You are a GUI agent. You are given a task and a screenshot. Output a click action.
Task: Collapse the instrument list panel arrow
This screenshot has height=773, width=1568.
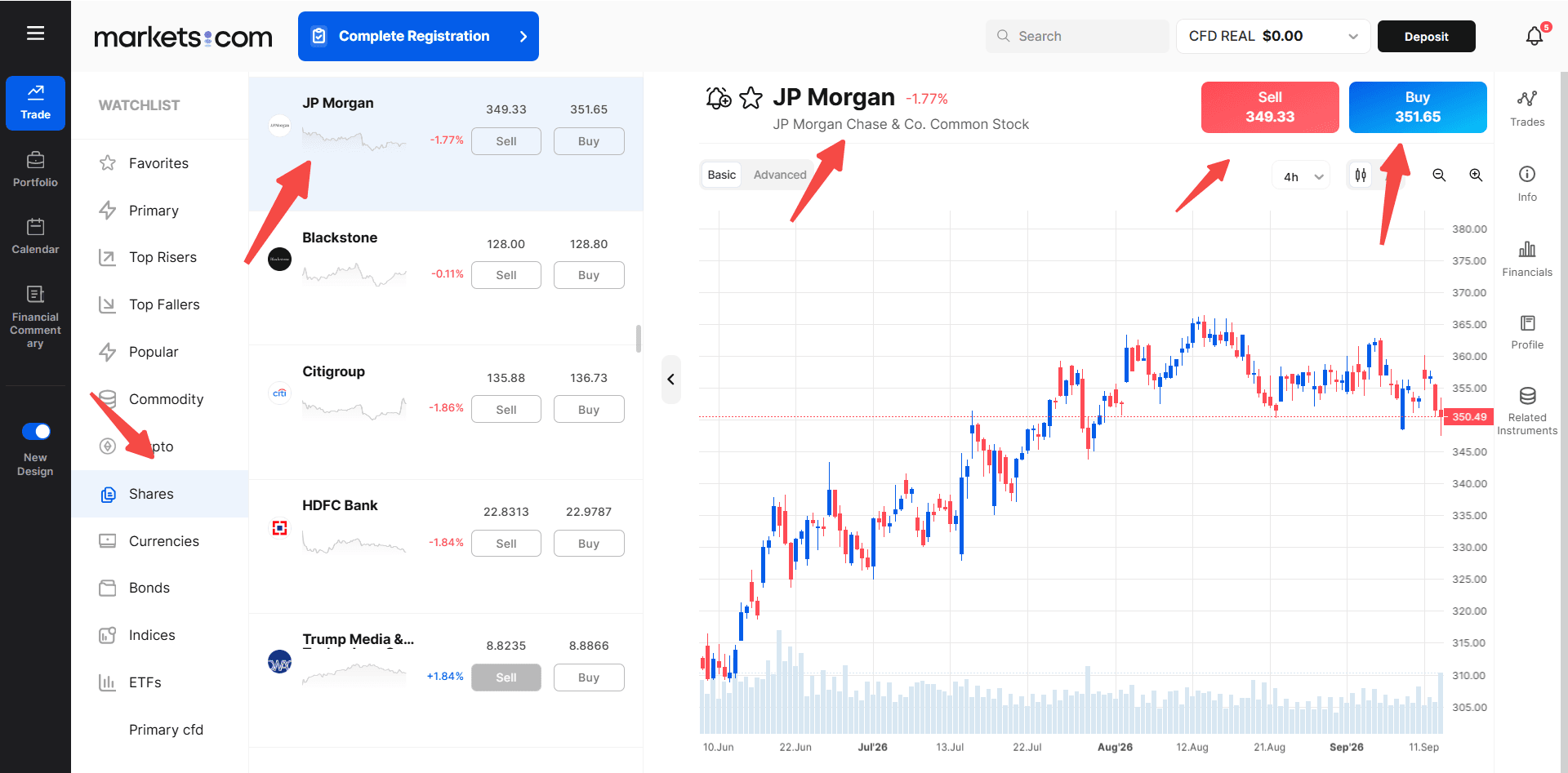click(x=670, y=380)
